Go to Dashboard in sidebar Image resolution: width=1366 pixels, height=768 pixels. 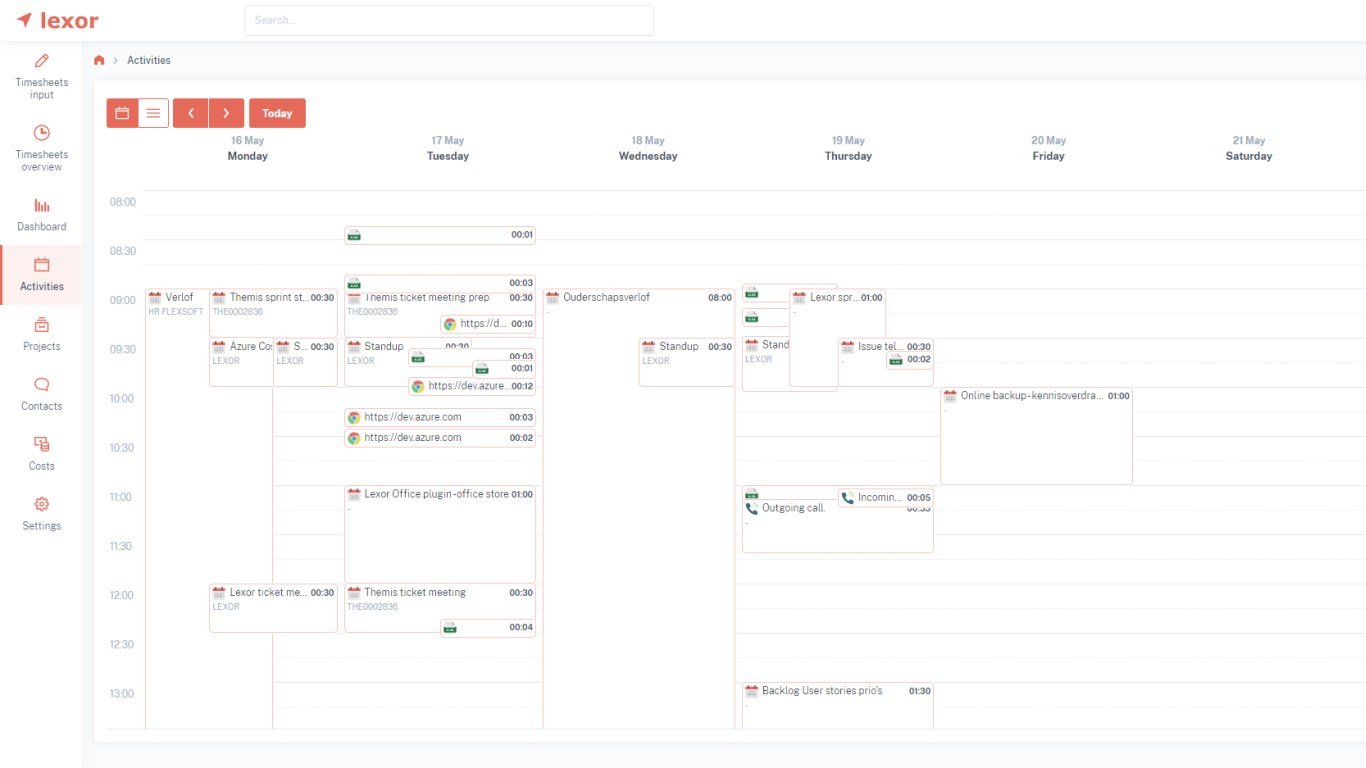point(41,215)
